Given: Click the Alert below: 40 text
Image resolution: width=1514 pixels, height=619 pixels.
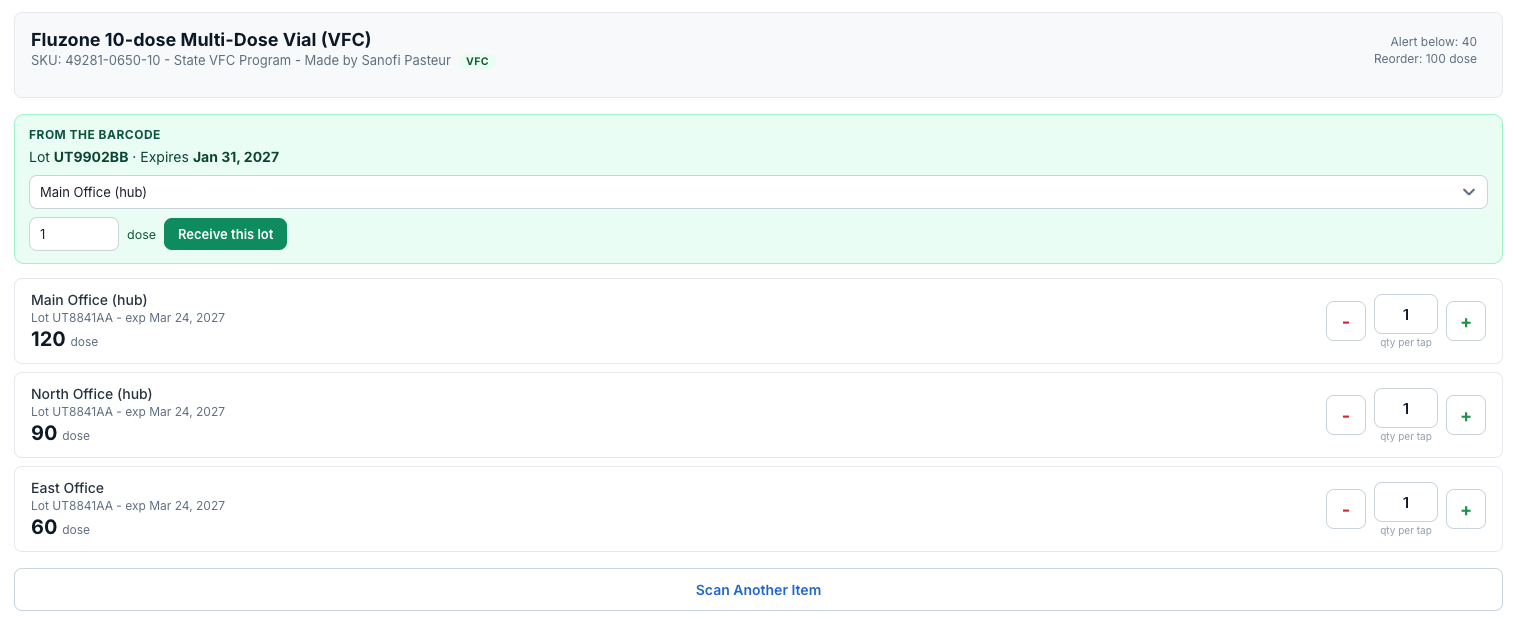Looking at the screenshot, I should 1433,42.
